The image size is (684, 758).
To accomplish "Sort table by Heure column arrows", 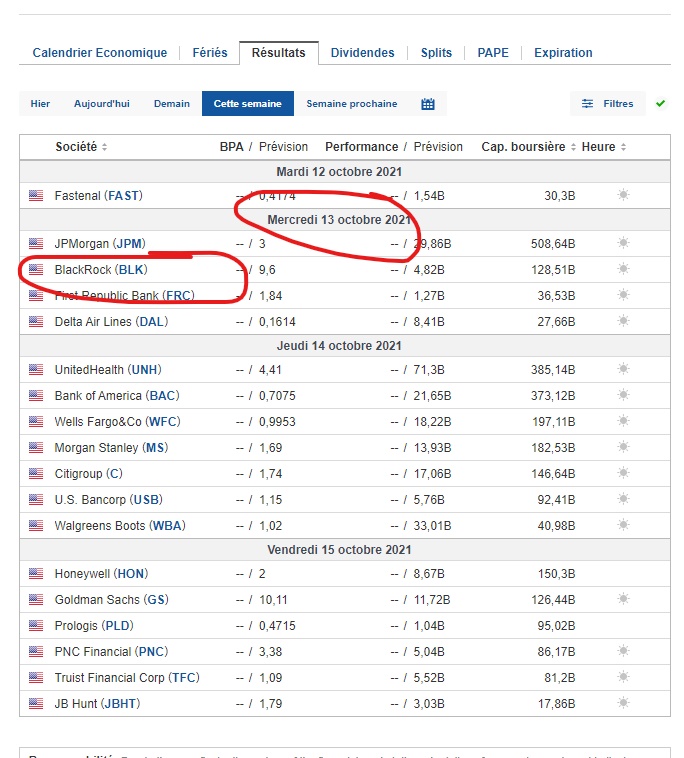I will [x=624, y=147].
